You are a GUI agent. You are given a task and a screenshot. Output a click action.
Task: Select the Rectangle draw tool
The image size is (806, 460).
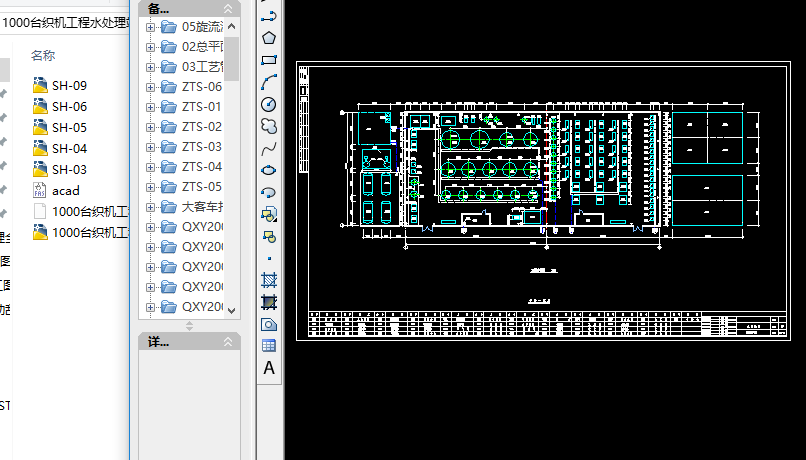(x=269, y=60)
